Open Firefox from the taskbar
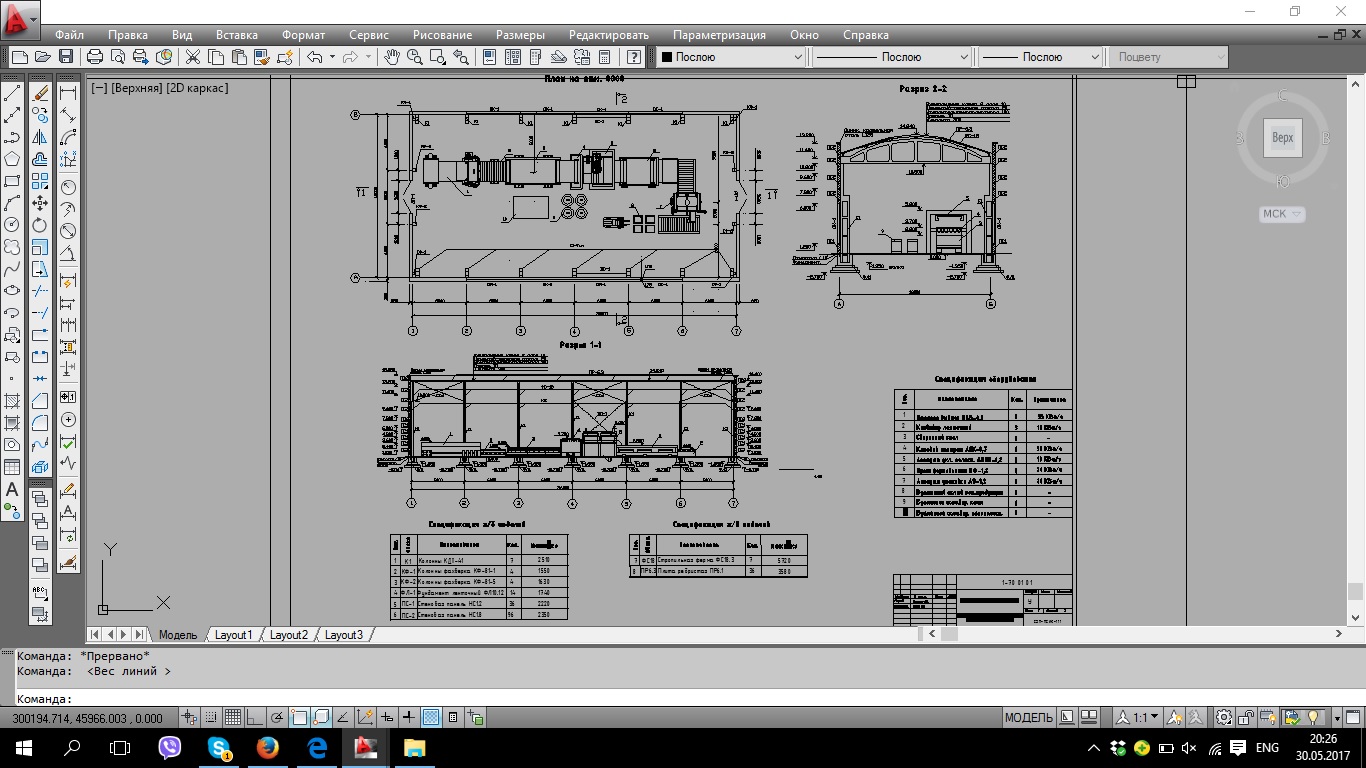 tap(267, 748)
